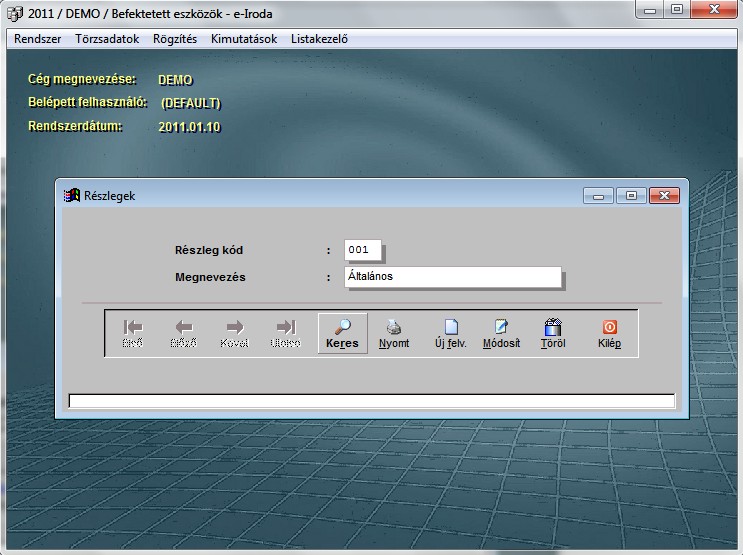The height and width of the screenshot is (555, 743).
Task: Click the Keres magnifying glass button
Action: click(342, 333)
